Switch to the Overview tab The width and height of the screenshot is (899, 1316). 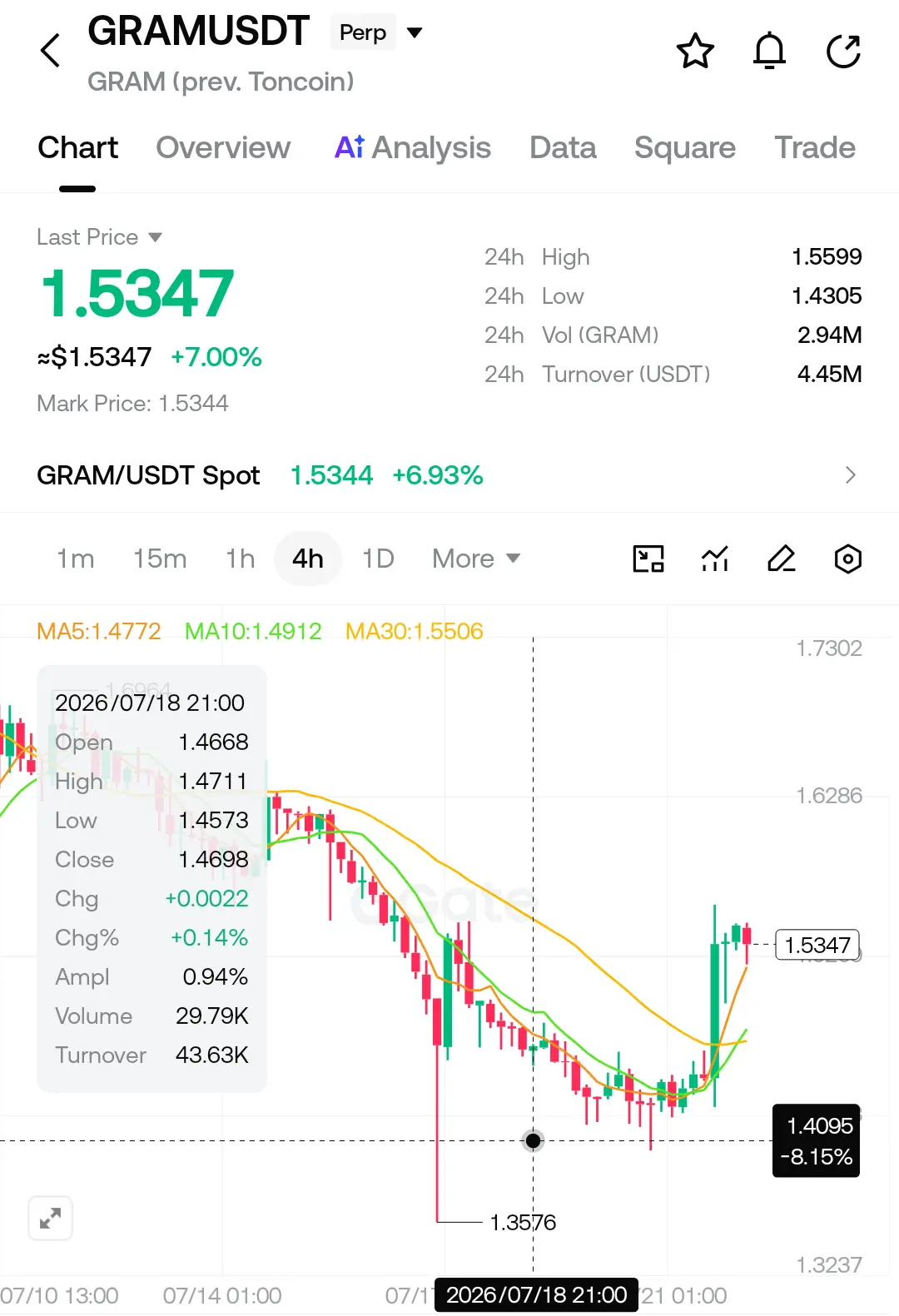(223, 148)
